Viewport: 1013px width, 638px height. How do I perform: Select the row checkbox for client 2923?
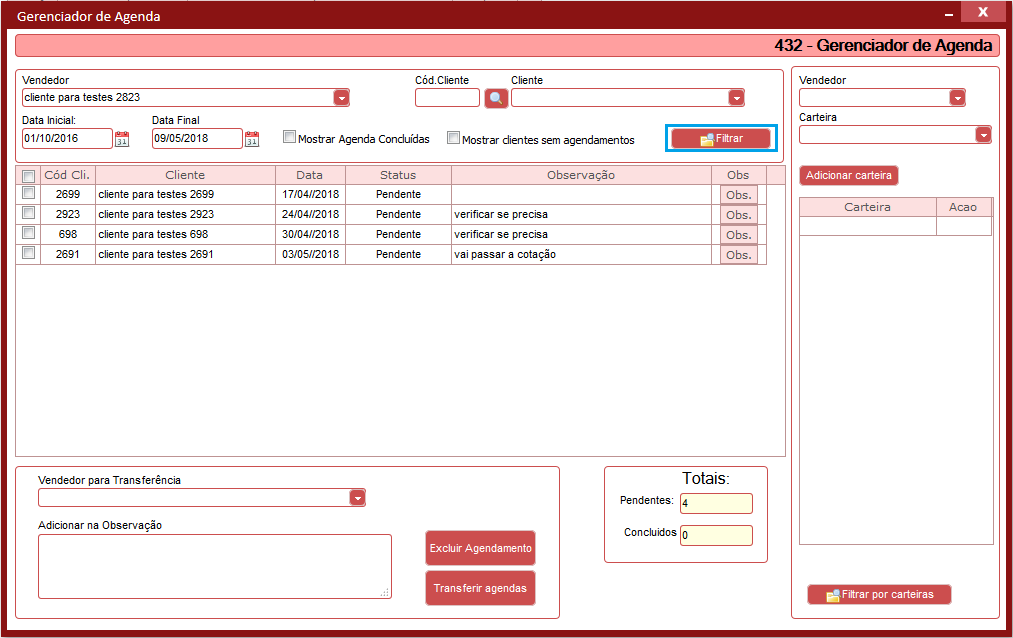tap(28, 212)
